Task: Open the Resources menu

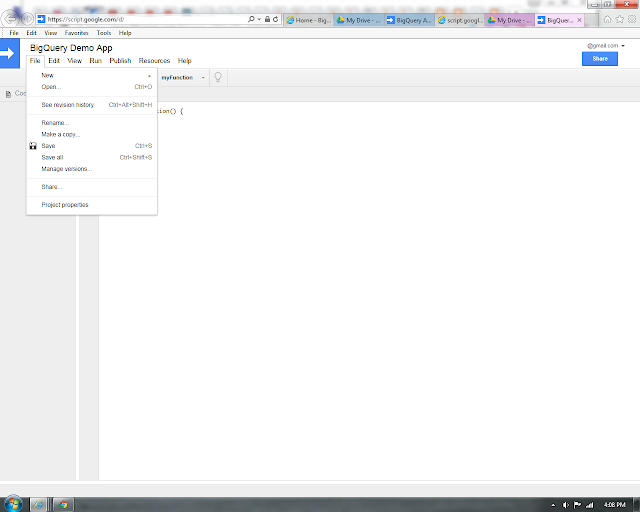Action: pos(154,61)
